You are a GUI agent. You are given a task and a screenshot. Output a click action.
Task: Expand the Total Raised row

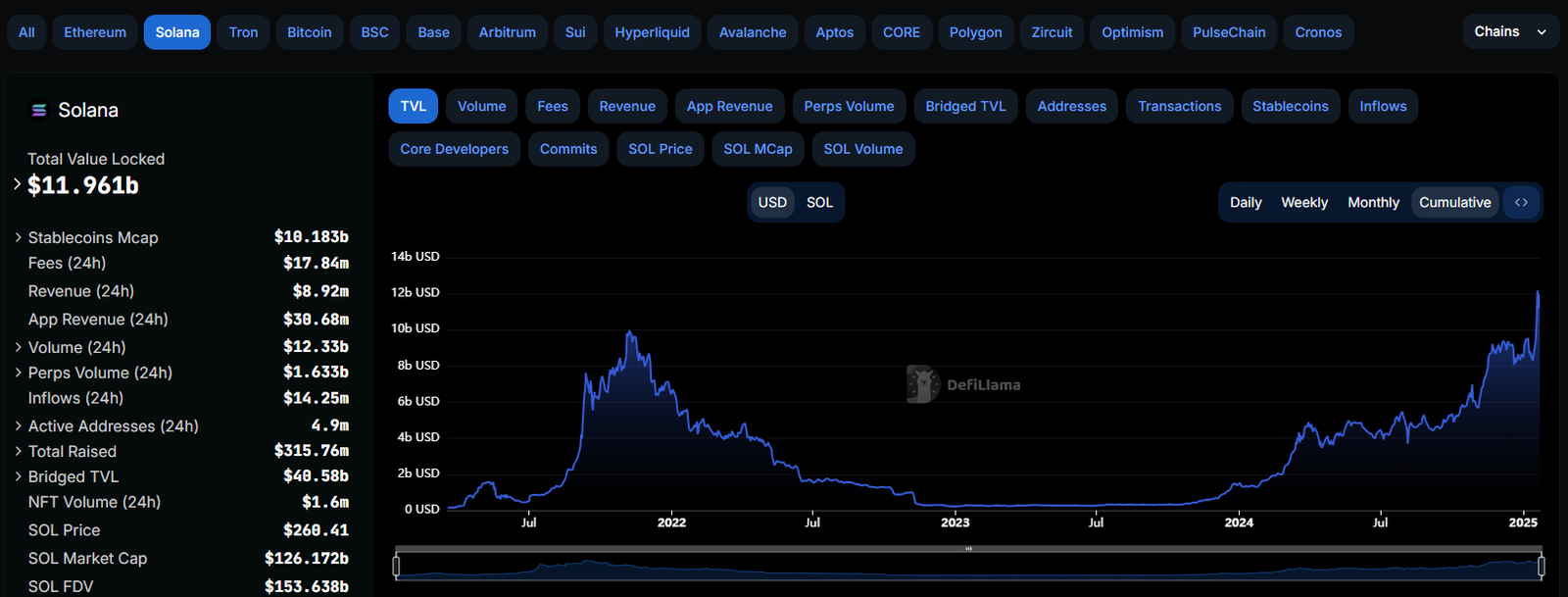18,451
